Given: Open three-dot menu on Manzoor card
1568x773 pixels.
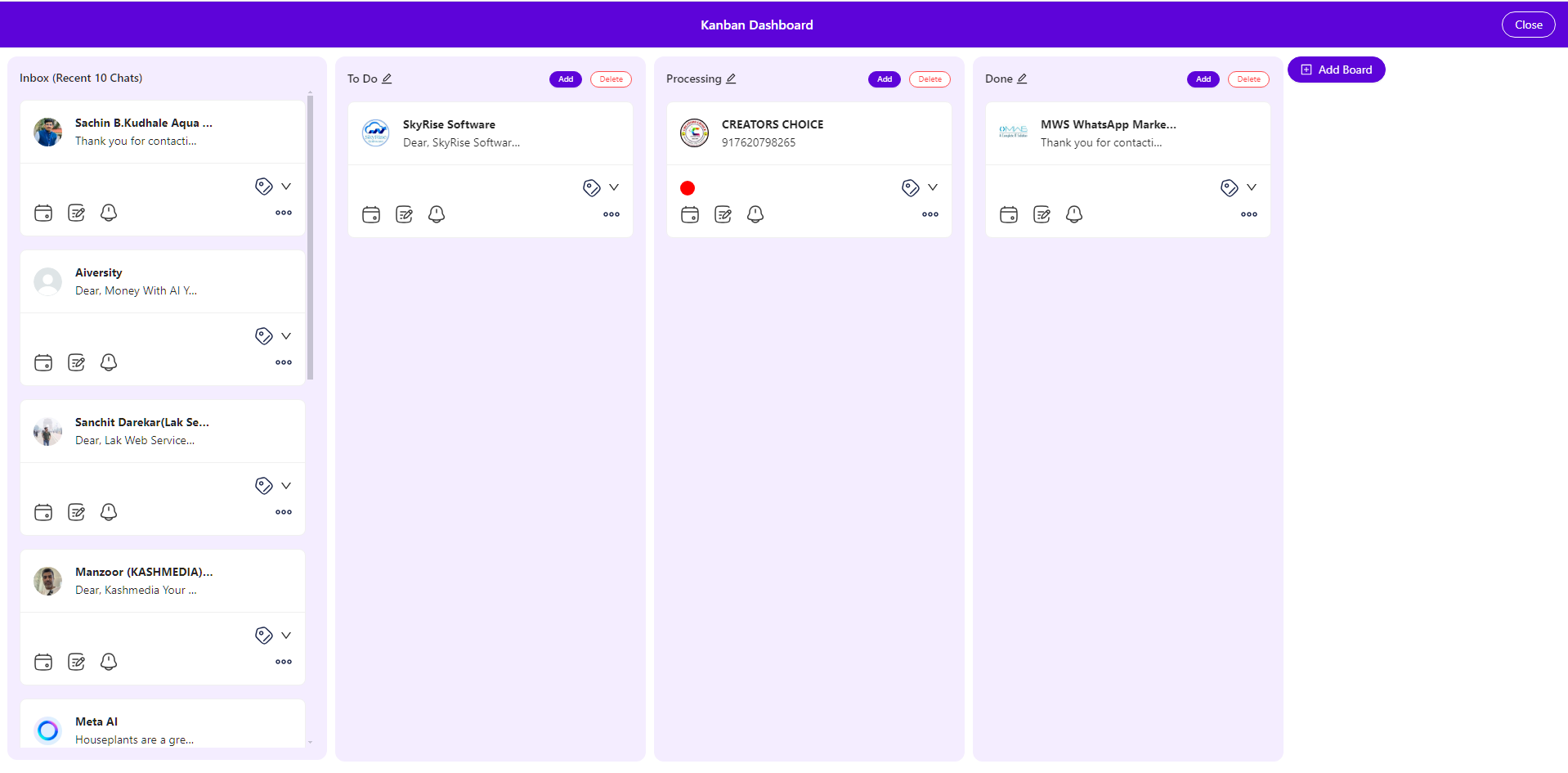Looking at the screenshot, I should click(284, 663).
